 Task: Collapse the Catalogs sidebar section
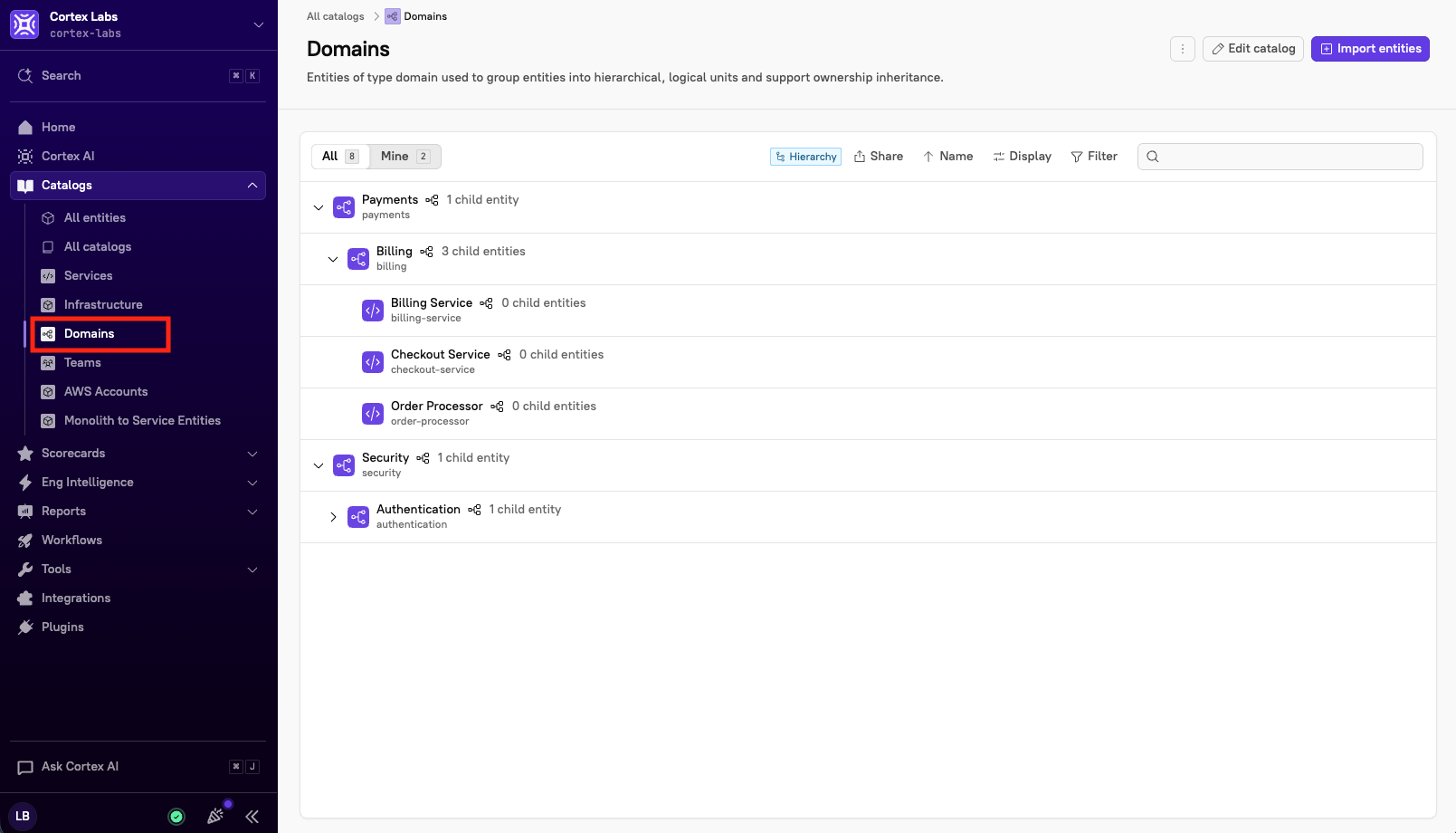click(x=252, y=186)
